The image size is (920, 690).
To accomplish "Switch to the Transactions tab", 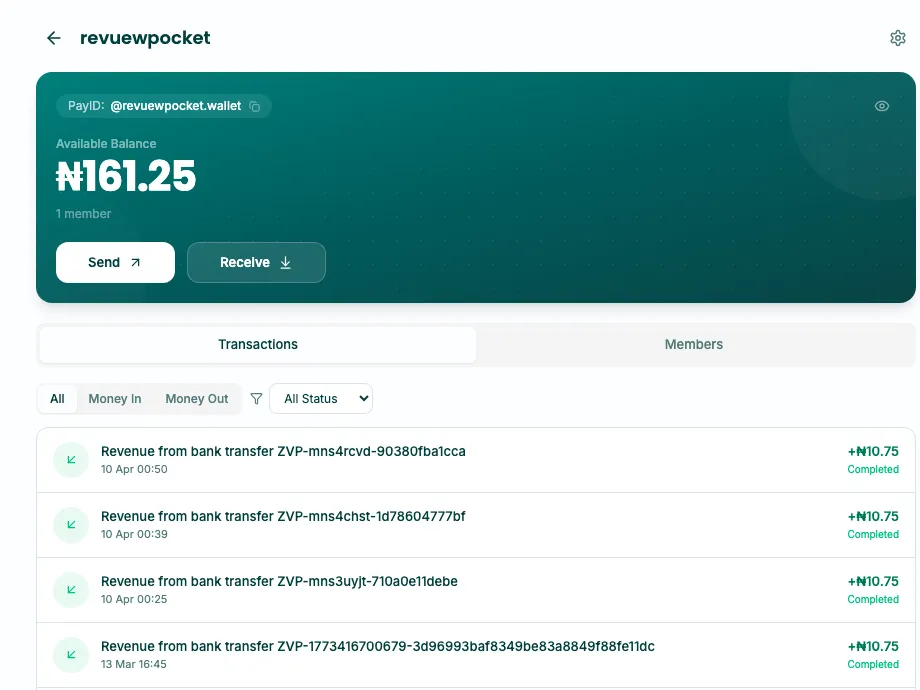I will click(x=258, y=344).
